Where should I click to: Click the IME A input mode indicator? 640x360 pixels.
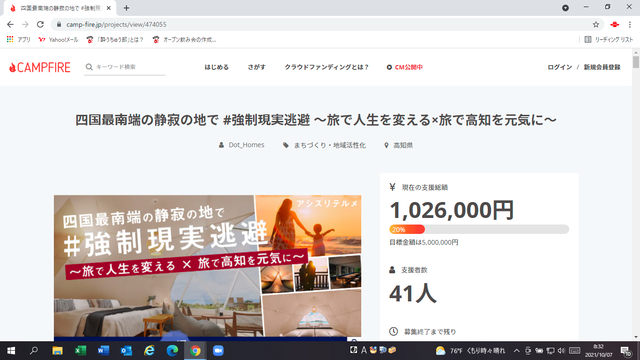[364, 350]
